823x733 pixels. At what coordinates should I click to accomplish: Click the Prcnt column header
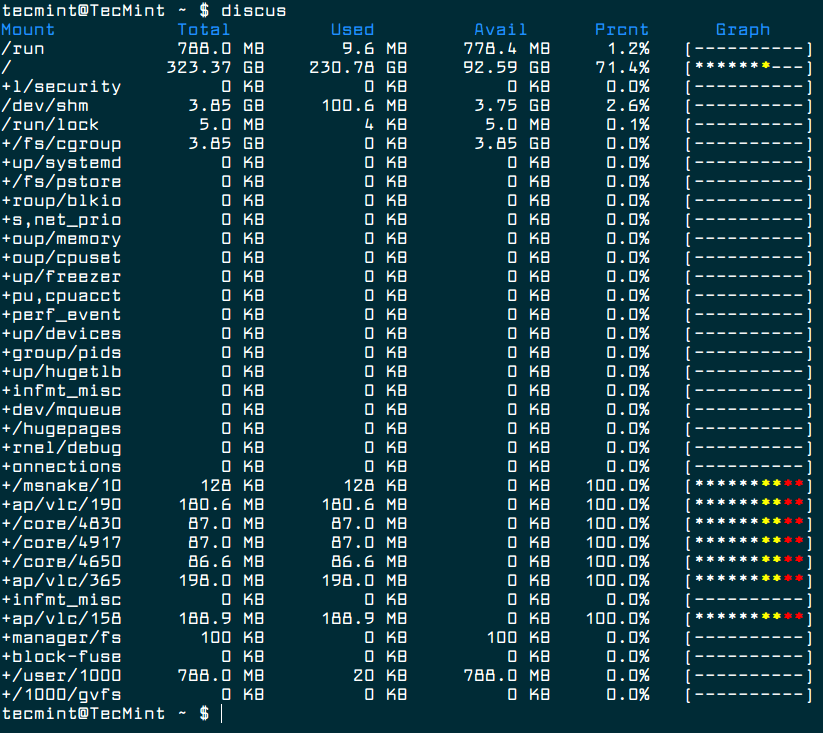622,29
